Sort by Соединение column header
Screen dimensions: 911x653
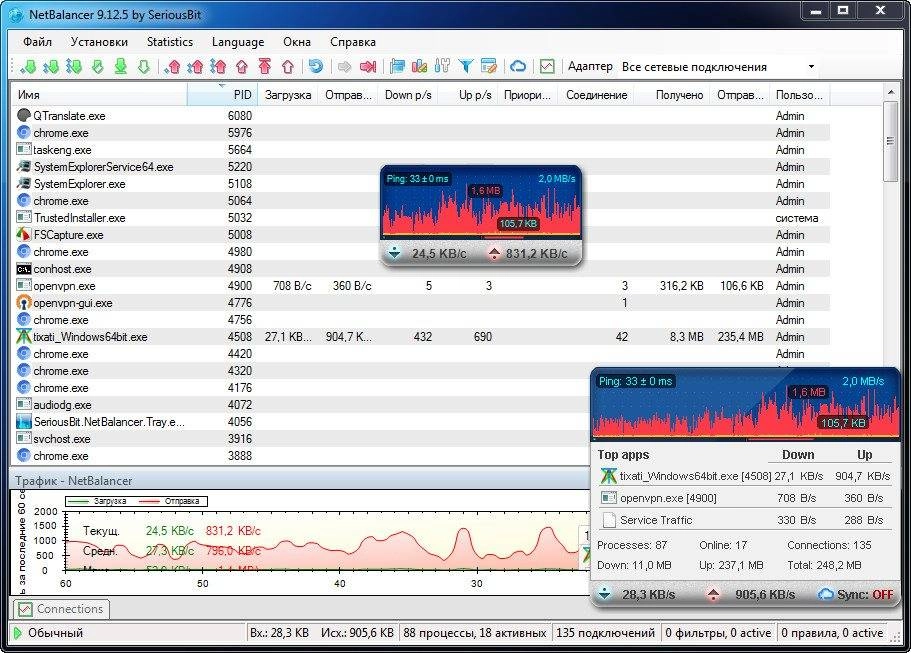coord(596,95)
